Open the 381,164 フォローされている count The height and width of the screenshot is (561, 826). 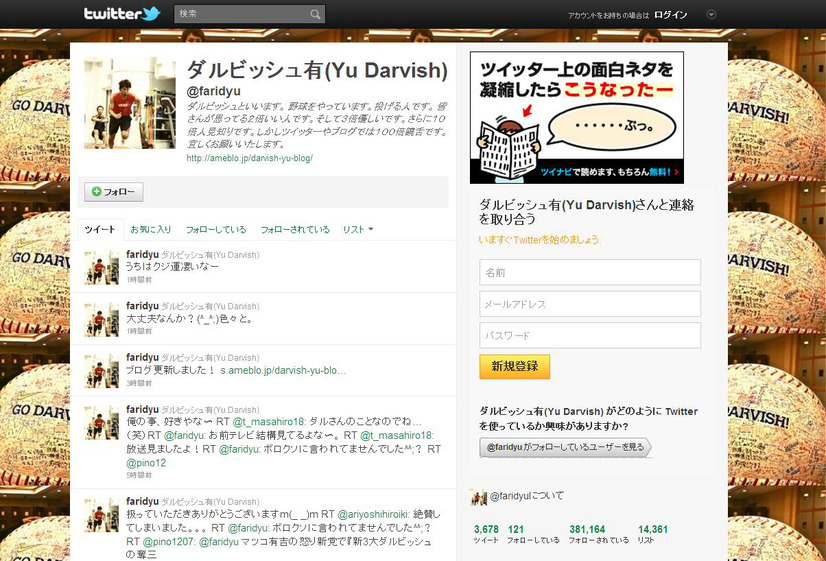point(598,534)
